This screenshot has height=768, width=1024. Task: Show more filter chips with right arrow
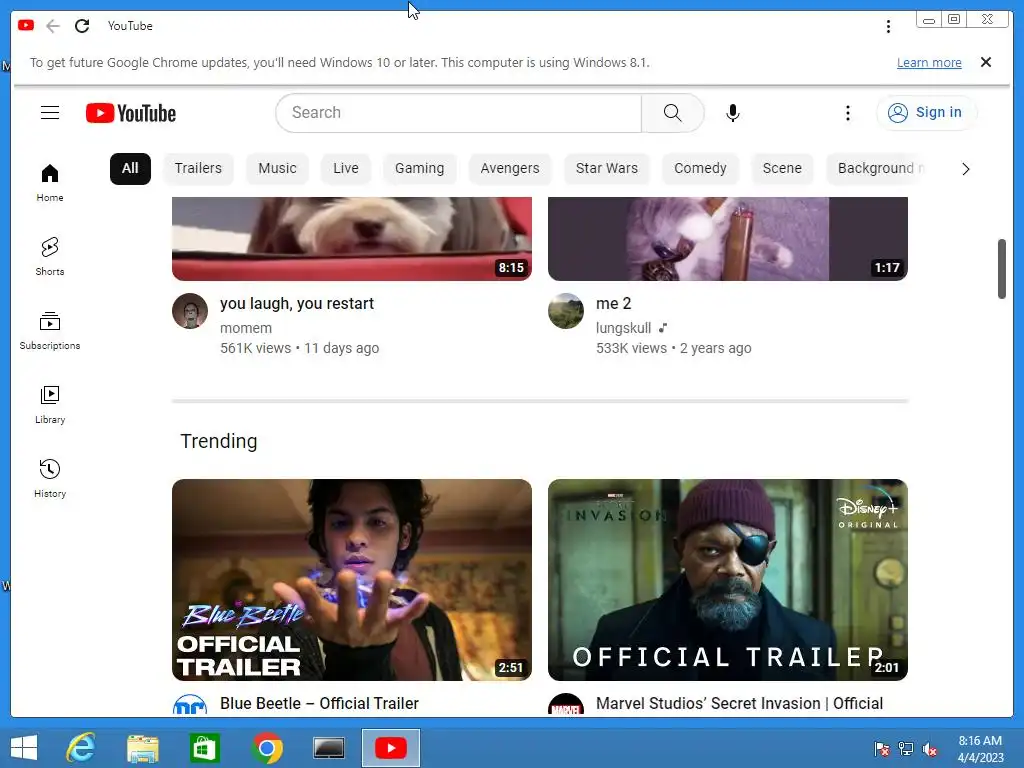(965, 169)
